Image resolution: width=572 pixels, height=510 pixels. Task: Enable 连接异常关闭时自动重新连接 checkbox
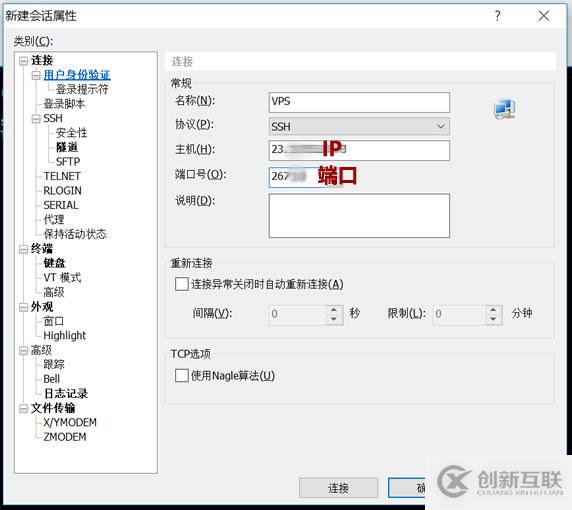point(182,284)
